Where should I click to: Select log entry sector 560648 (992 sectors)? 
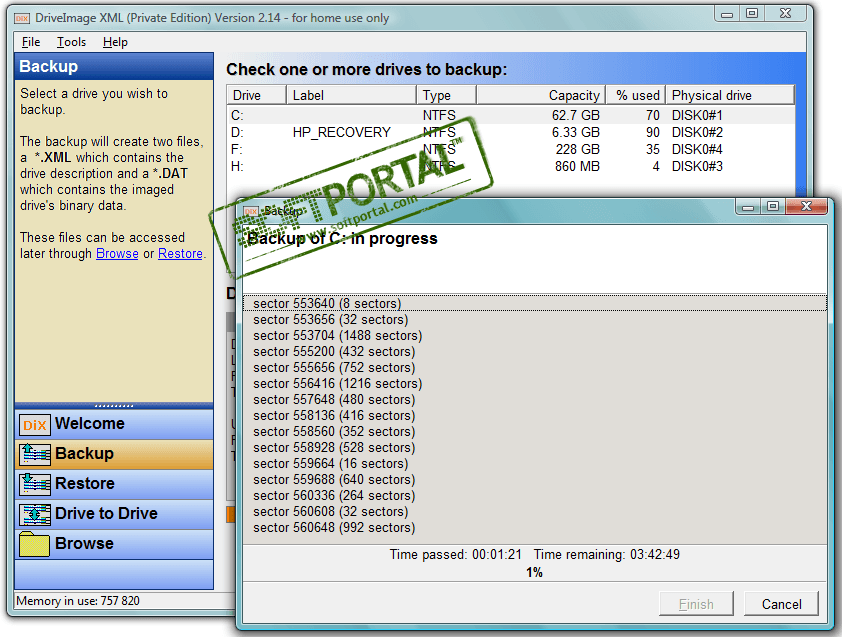pos(534,528)
